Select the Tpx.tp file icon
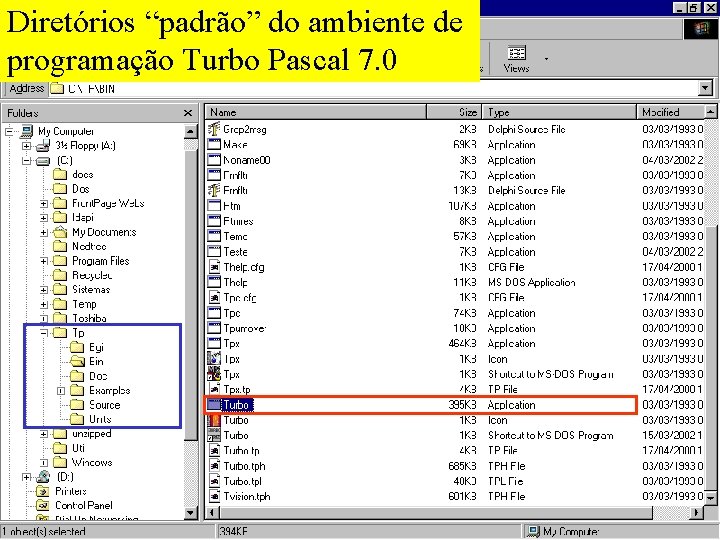The image size is (720, 540). coord(214,389)
